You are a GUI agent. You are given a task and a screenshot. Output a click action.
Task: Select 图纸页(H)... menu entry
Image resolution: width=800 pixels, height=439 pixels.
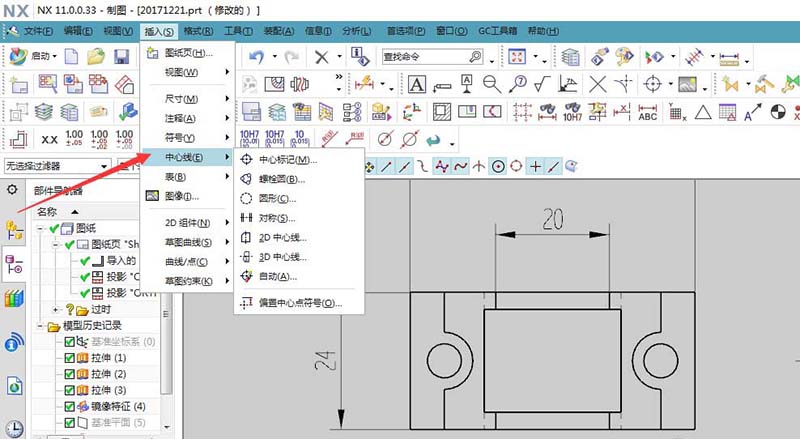coord(187,53)
